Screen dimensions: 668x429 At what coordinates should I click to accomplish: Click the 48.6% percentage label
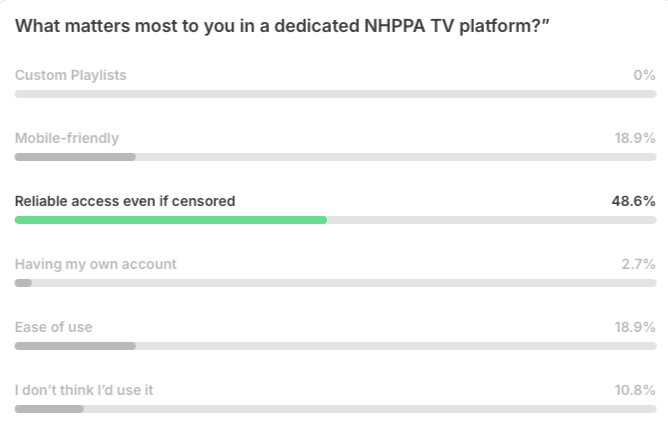point(633,201)
